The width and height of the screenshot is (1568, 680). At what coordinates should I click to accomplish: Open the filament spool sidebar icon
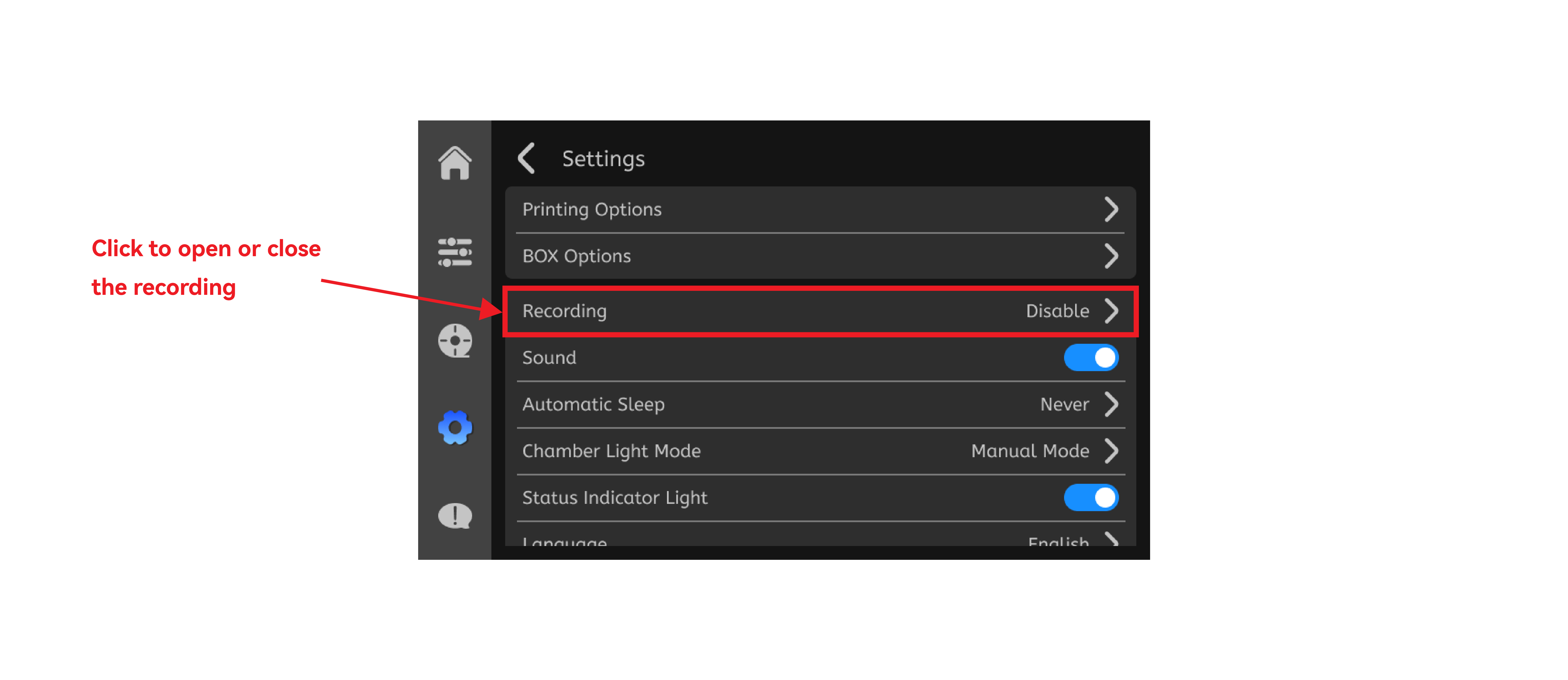455,340
